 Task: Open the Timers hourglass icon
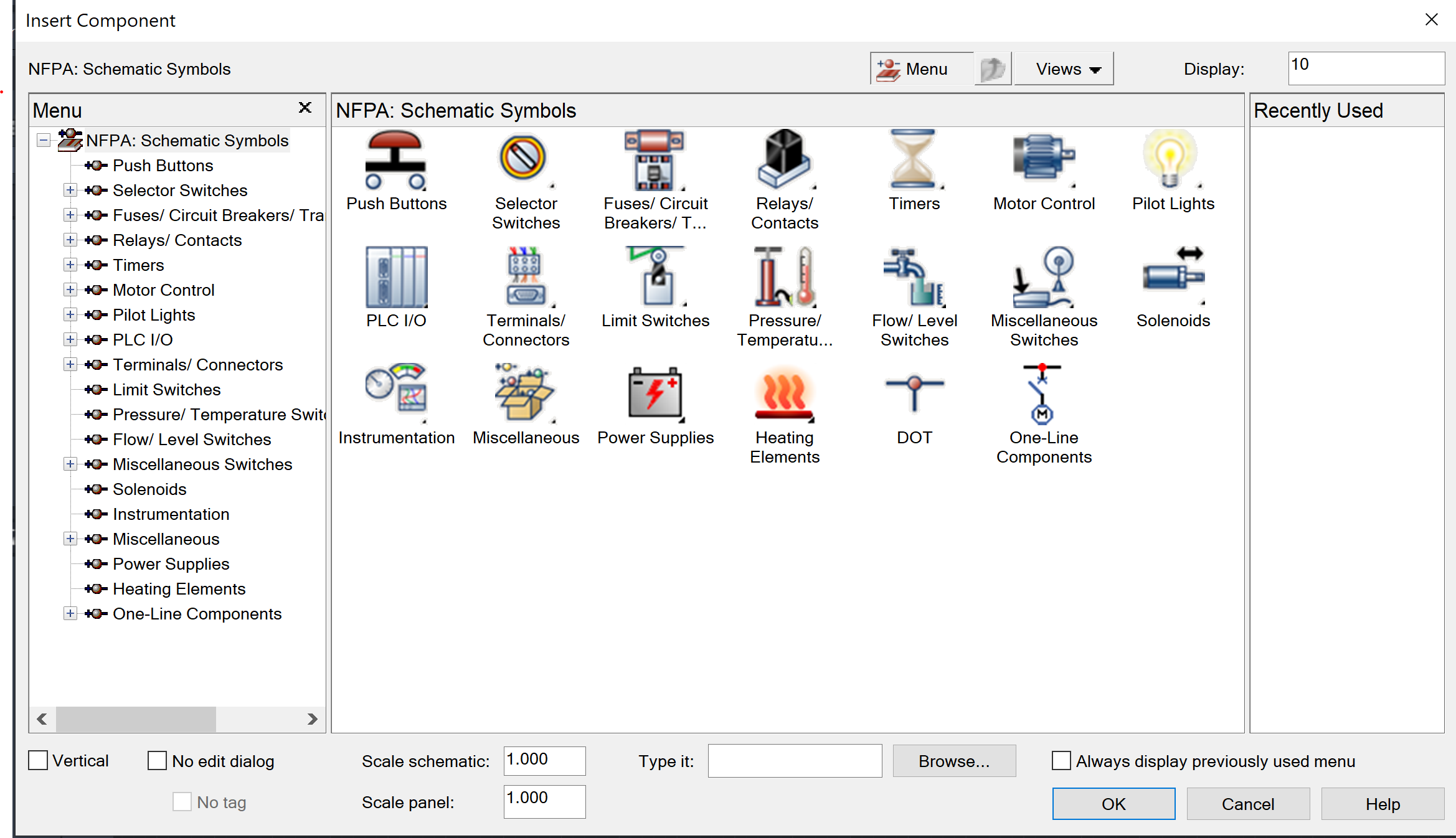(x=913, y=159)
